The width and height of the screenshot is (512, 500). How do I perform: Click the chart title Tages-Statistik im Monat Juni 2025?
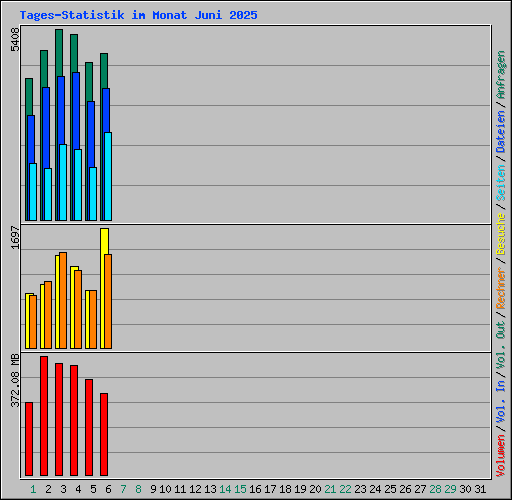click(x=138, y=15)
